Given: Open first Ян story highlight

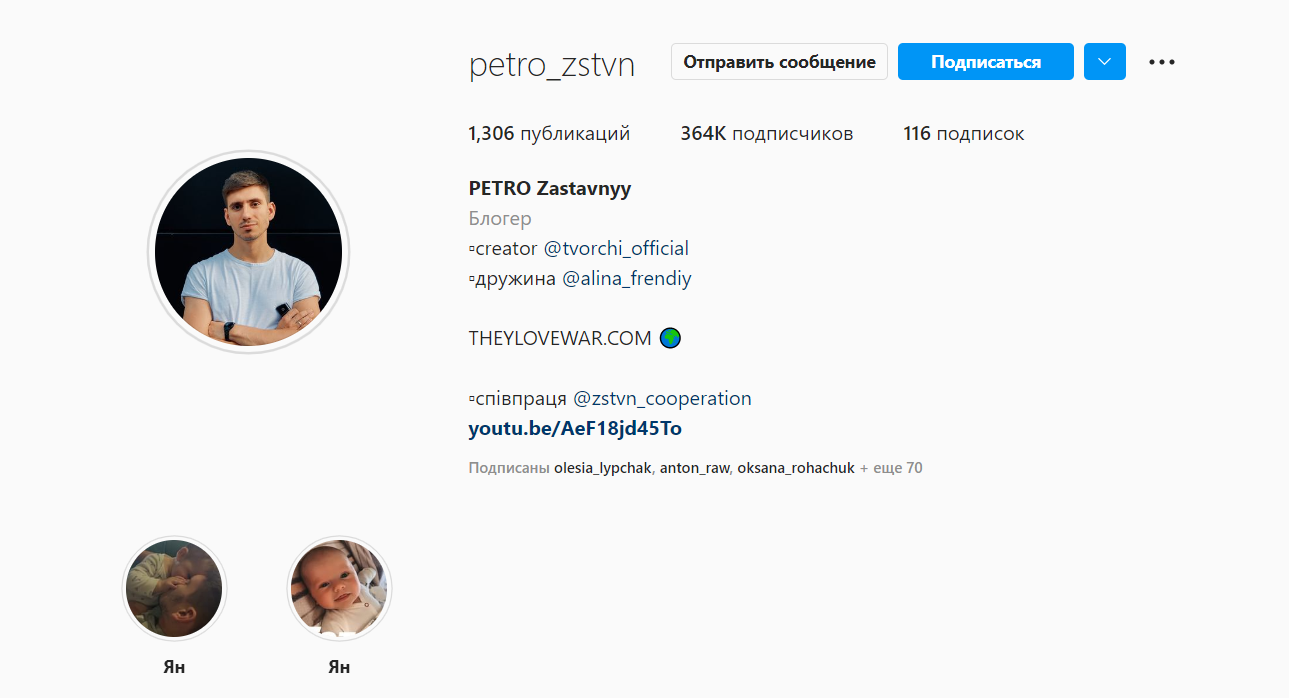Looking at the screenshot, I should tap(174, 588).
